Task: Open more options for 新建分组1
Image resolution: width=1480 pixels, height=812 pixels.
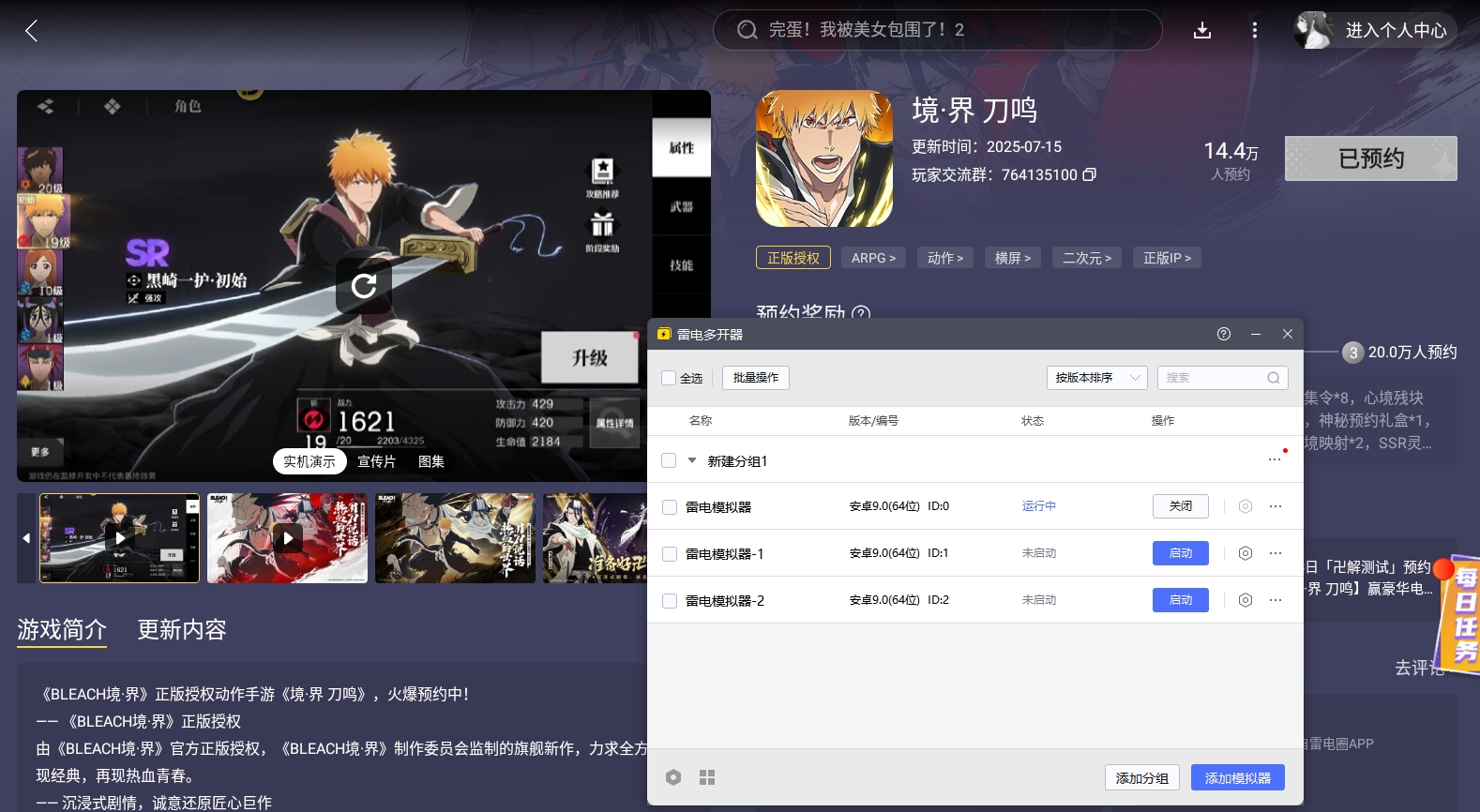Action: point(1275,459)
